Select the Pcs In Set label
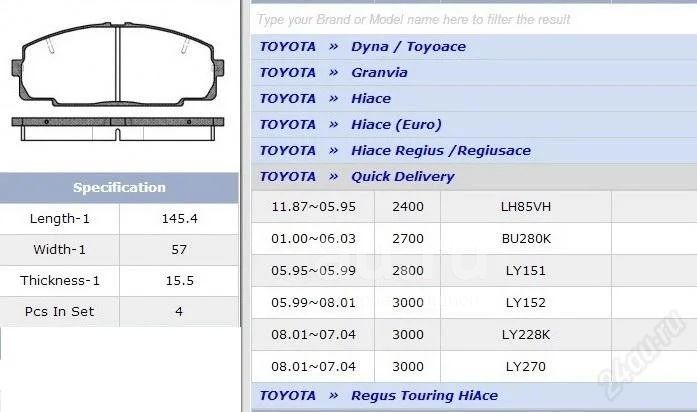697x412 pixels. point(60,312)
